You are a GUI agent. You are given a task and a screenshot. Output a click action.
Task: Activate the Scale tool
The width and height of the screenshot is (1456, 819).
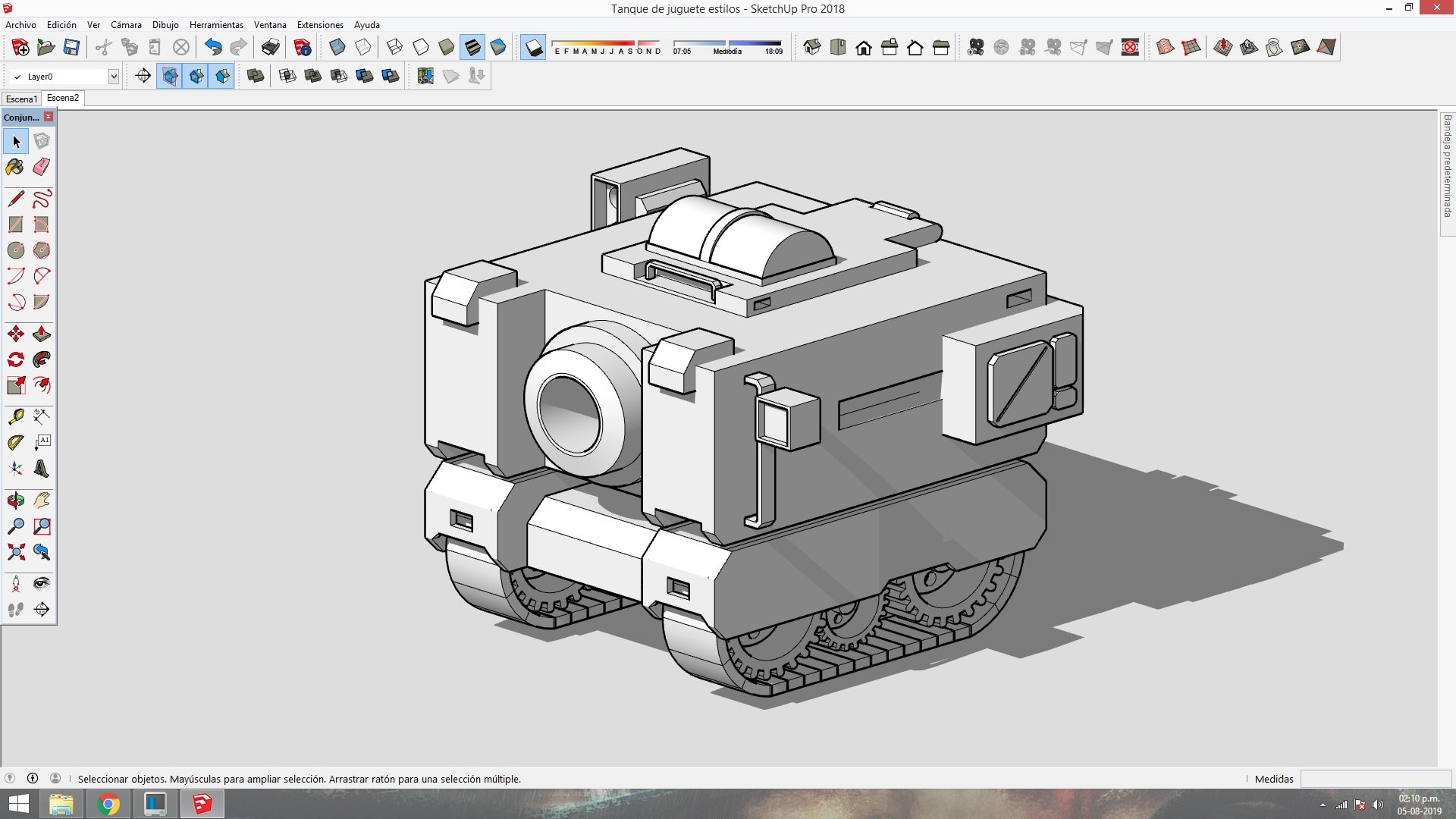(15, 385)
